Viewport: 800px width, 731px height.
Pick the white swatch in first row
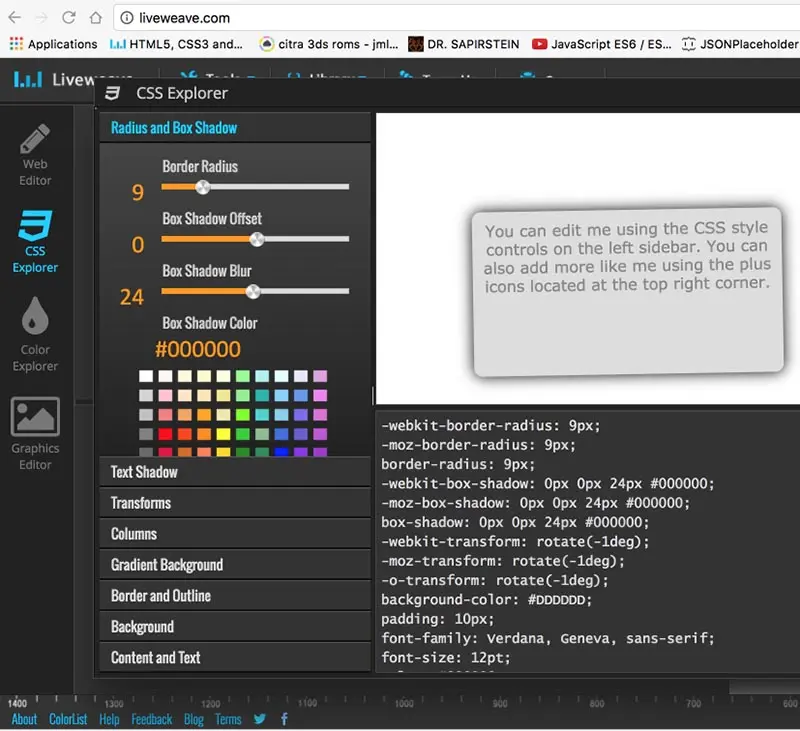(x=146, y=376)
